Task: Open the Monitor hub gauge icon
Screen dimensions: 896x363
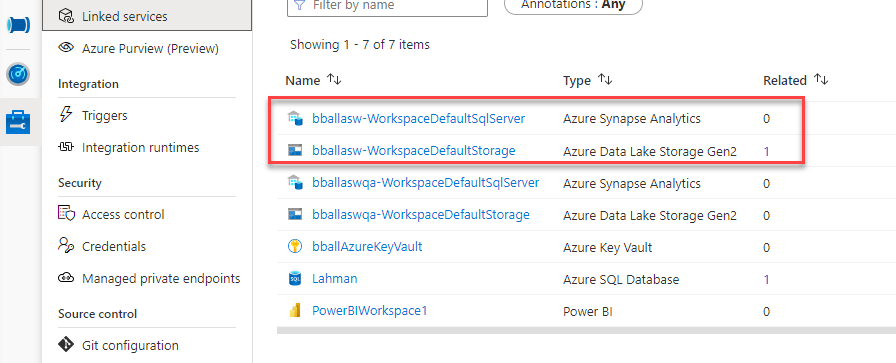Action: [x=18, y=74]
